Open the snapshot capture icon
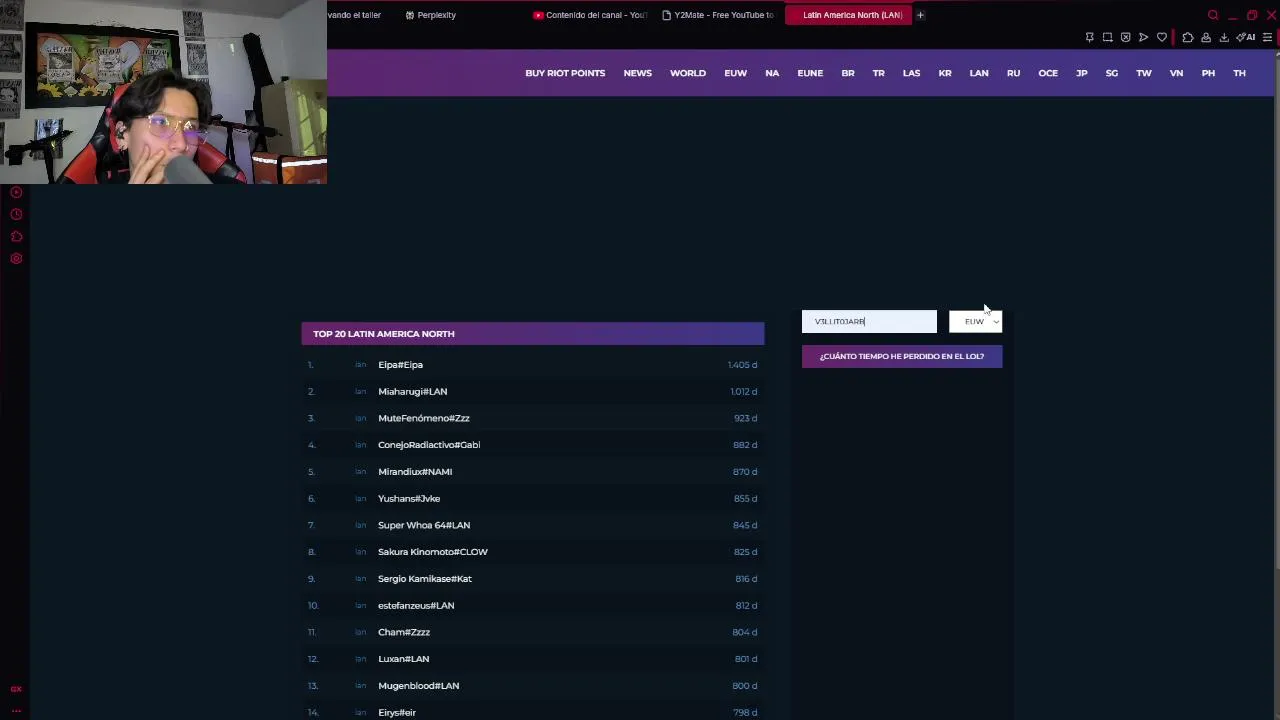This screenshot has height=720, width=1280. (x=1107, y=37)
